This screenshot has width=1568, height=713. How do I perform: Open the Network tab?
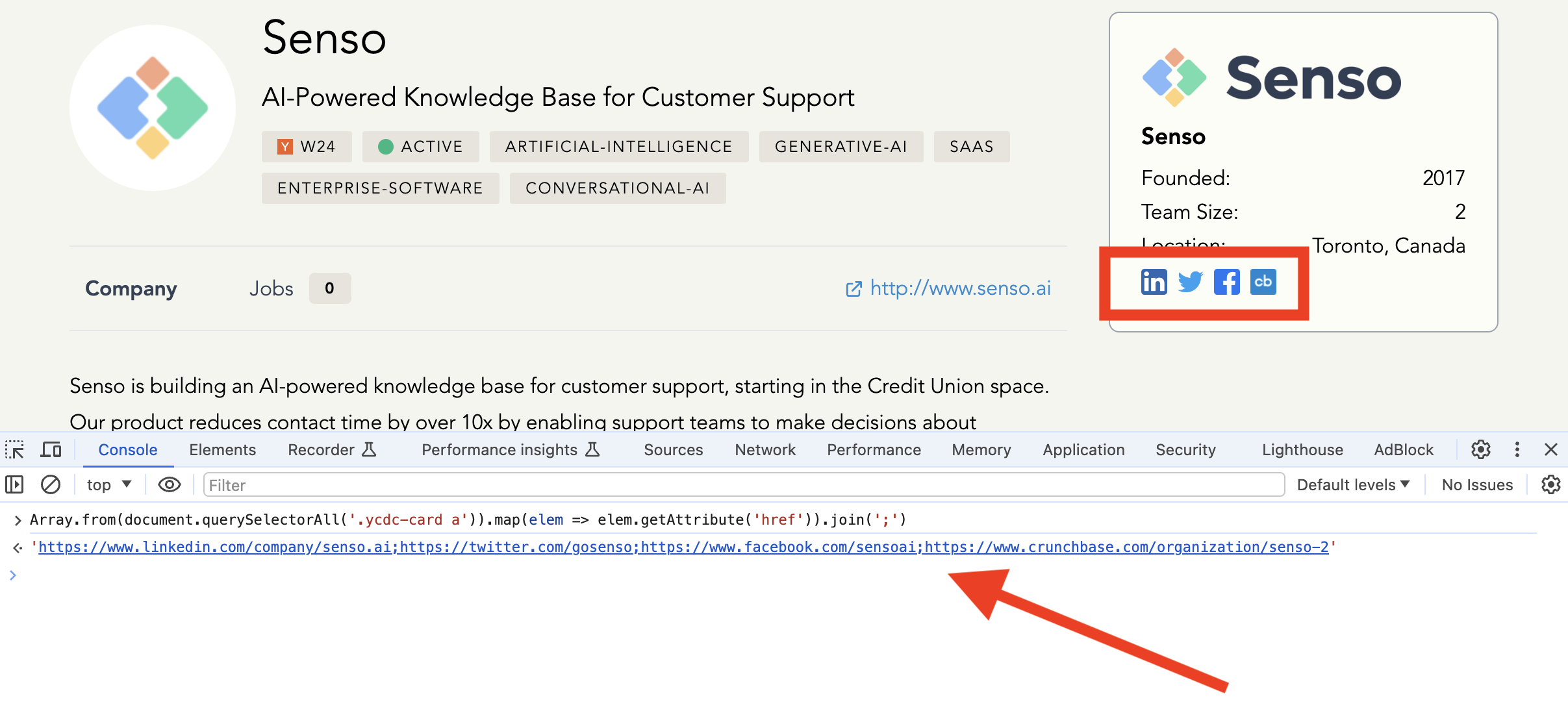coord(765,449)
